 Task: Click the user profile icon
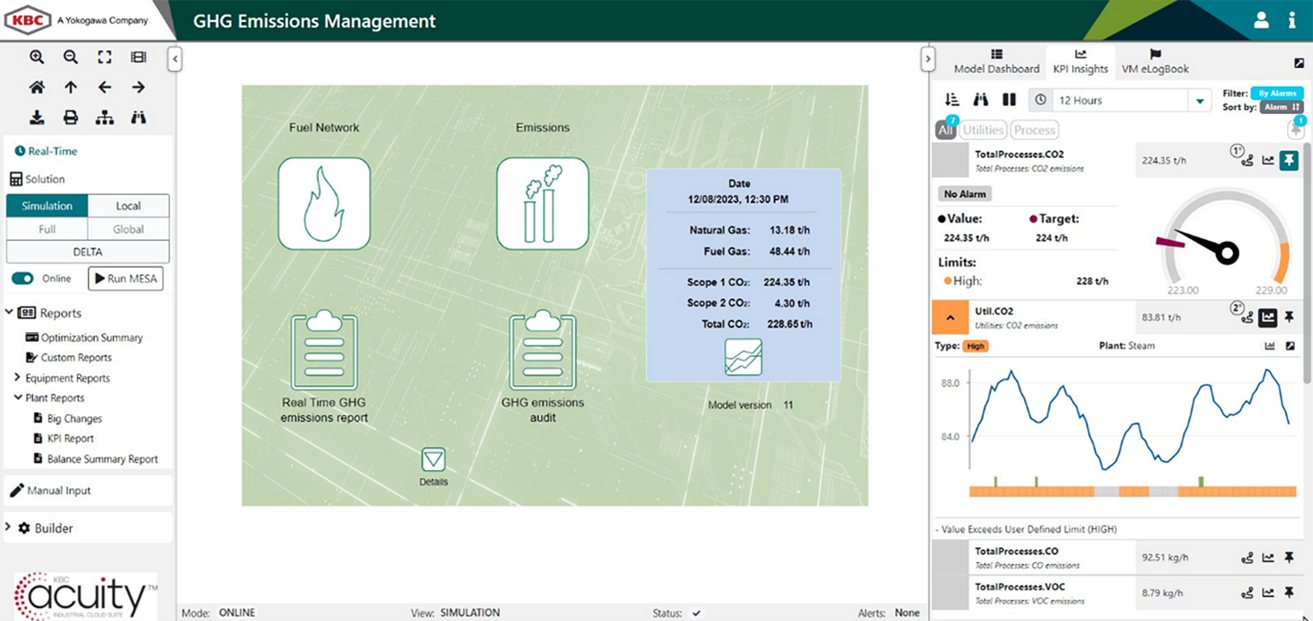[x=1261, y=20]
